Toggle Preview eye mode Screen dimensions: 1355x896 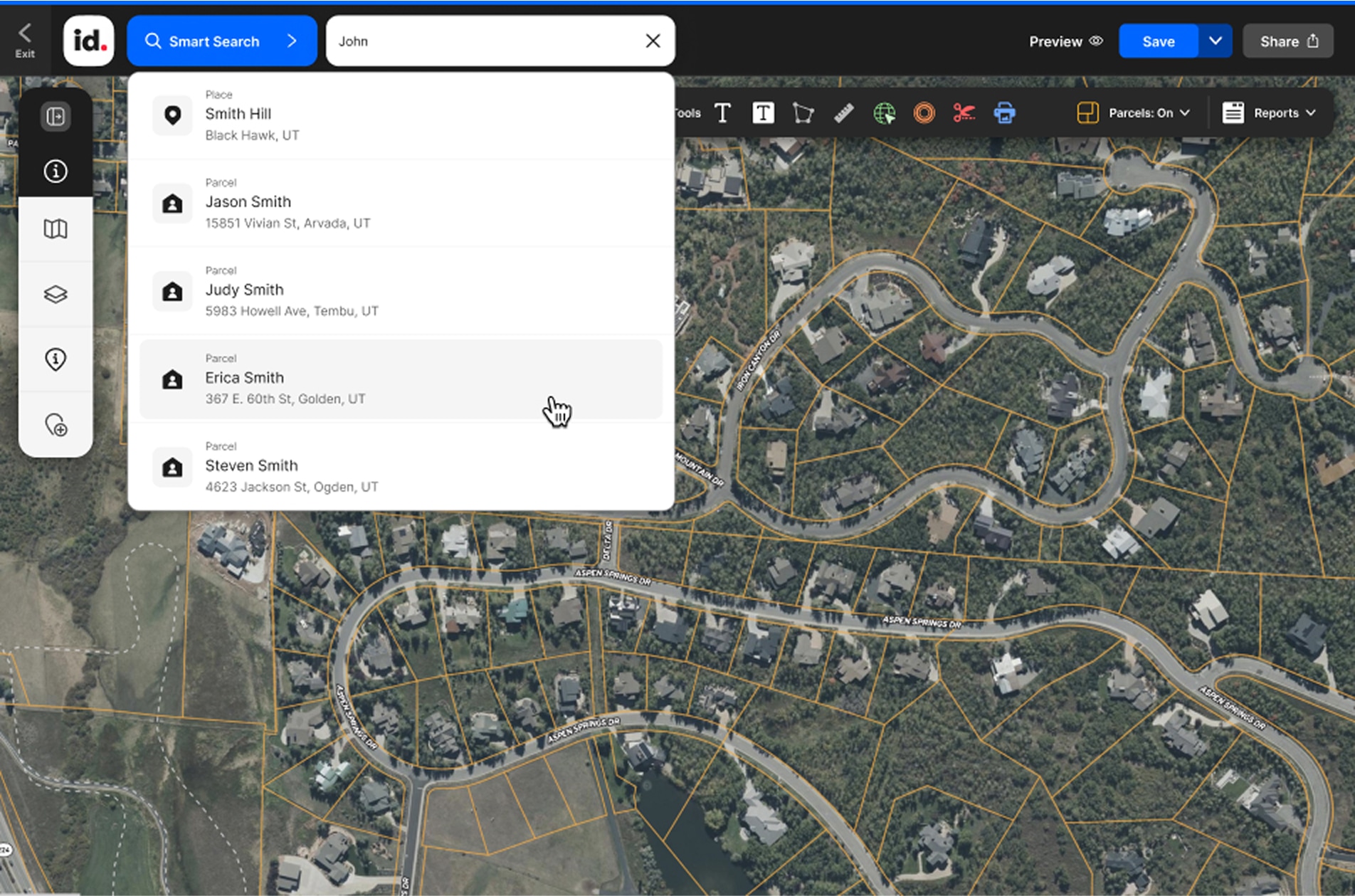[1065, 41]
